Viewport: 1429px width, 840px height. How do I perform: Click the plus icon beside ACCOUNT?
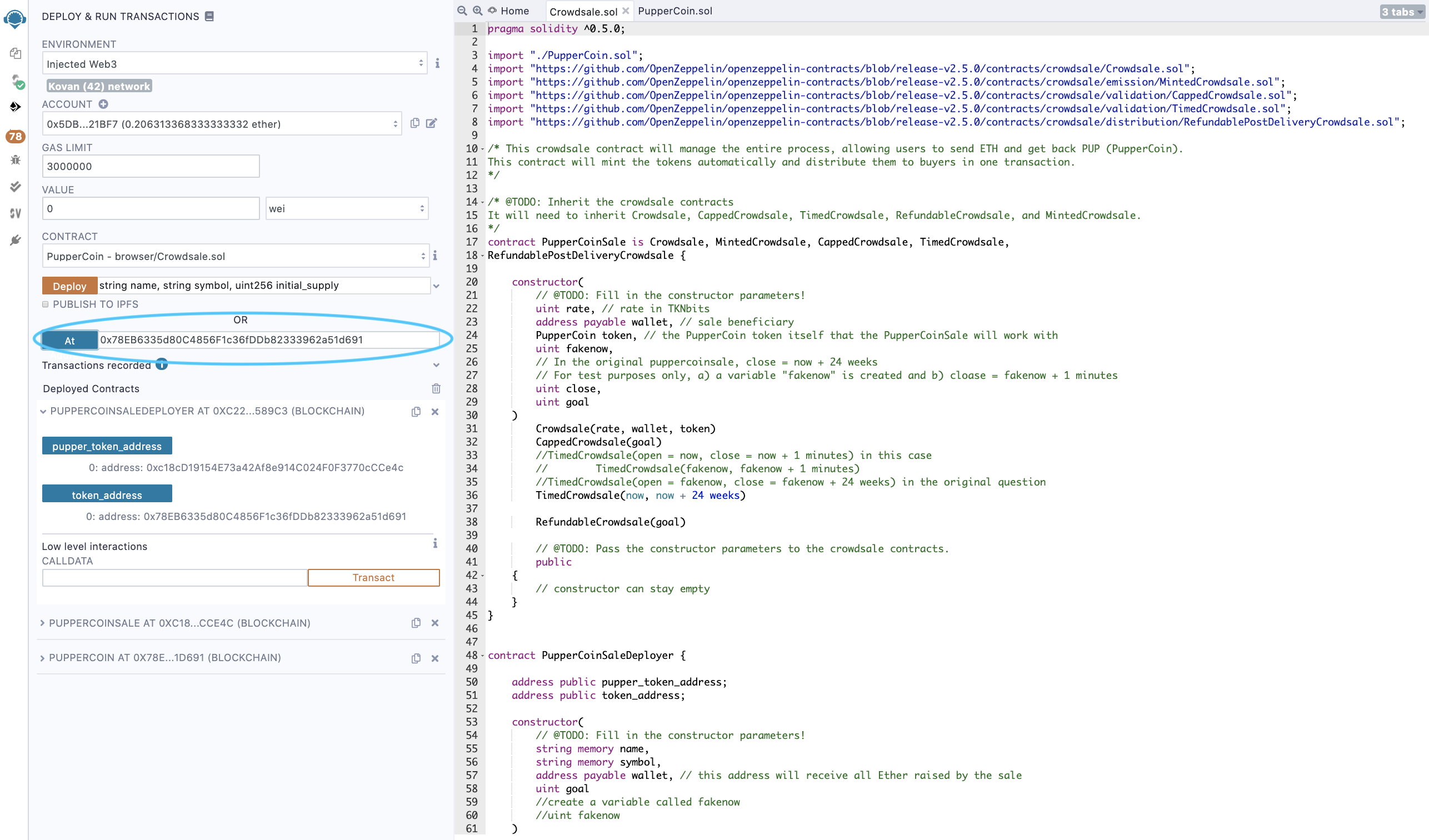[103, 104]
